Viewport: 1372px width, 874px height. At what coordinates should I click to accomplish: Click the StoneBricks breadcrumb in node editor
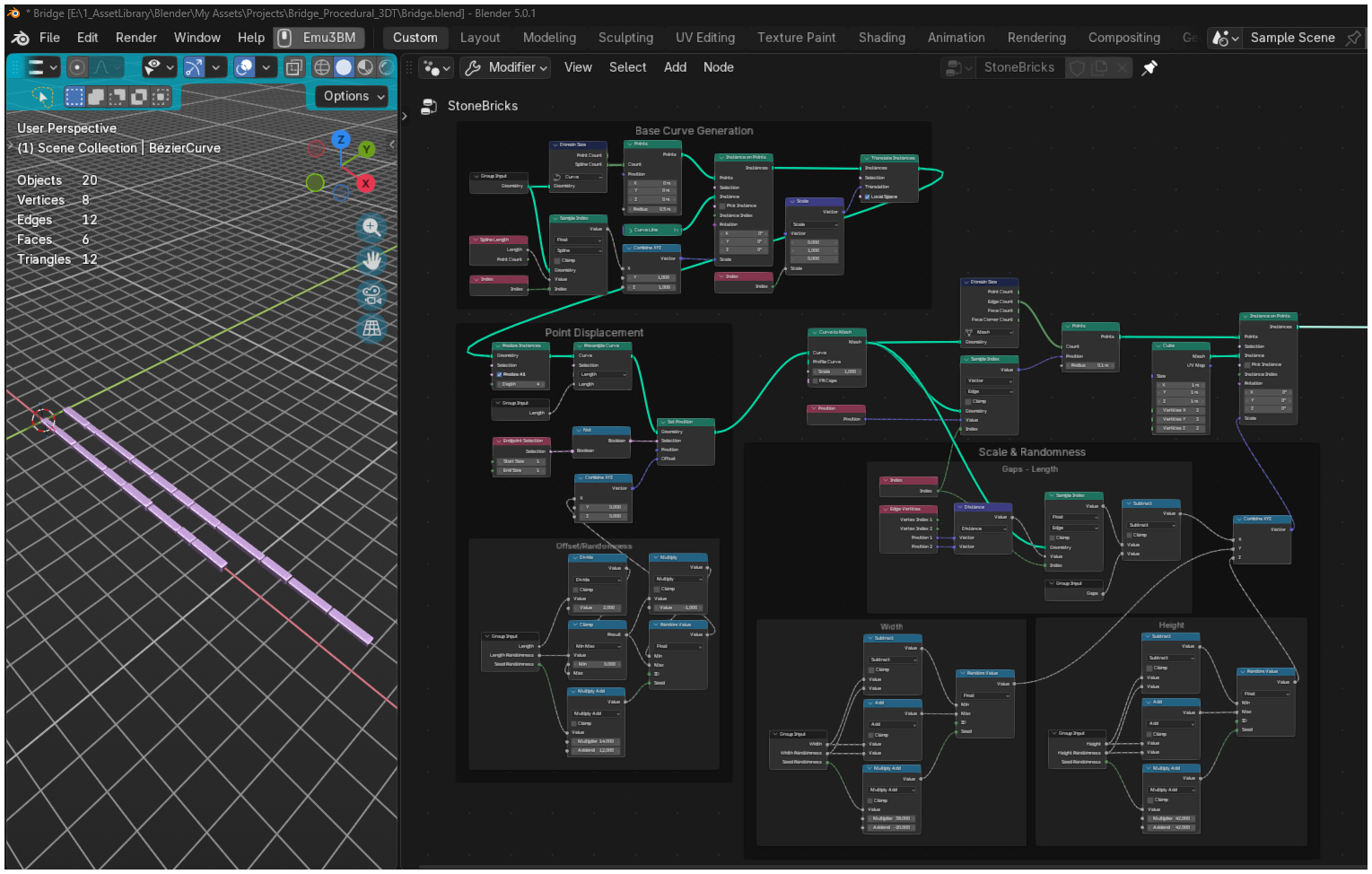[x=483, y=106]
